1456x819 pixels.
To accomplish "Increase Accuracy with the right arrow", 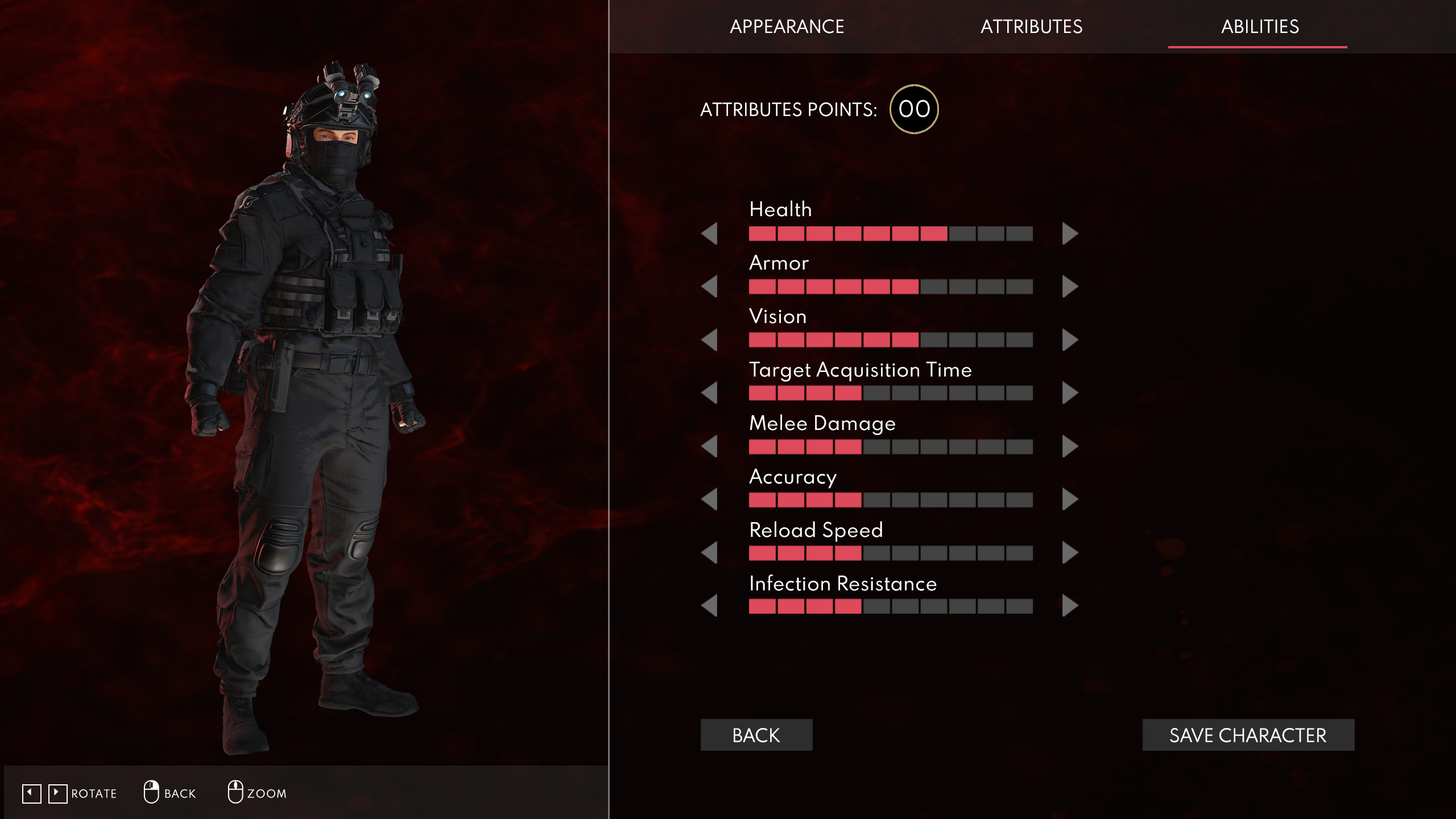I will tap(1070, 499).
